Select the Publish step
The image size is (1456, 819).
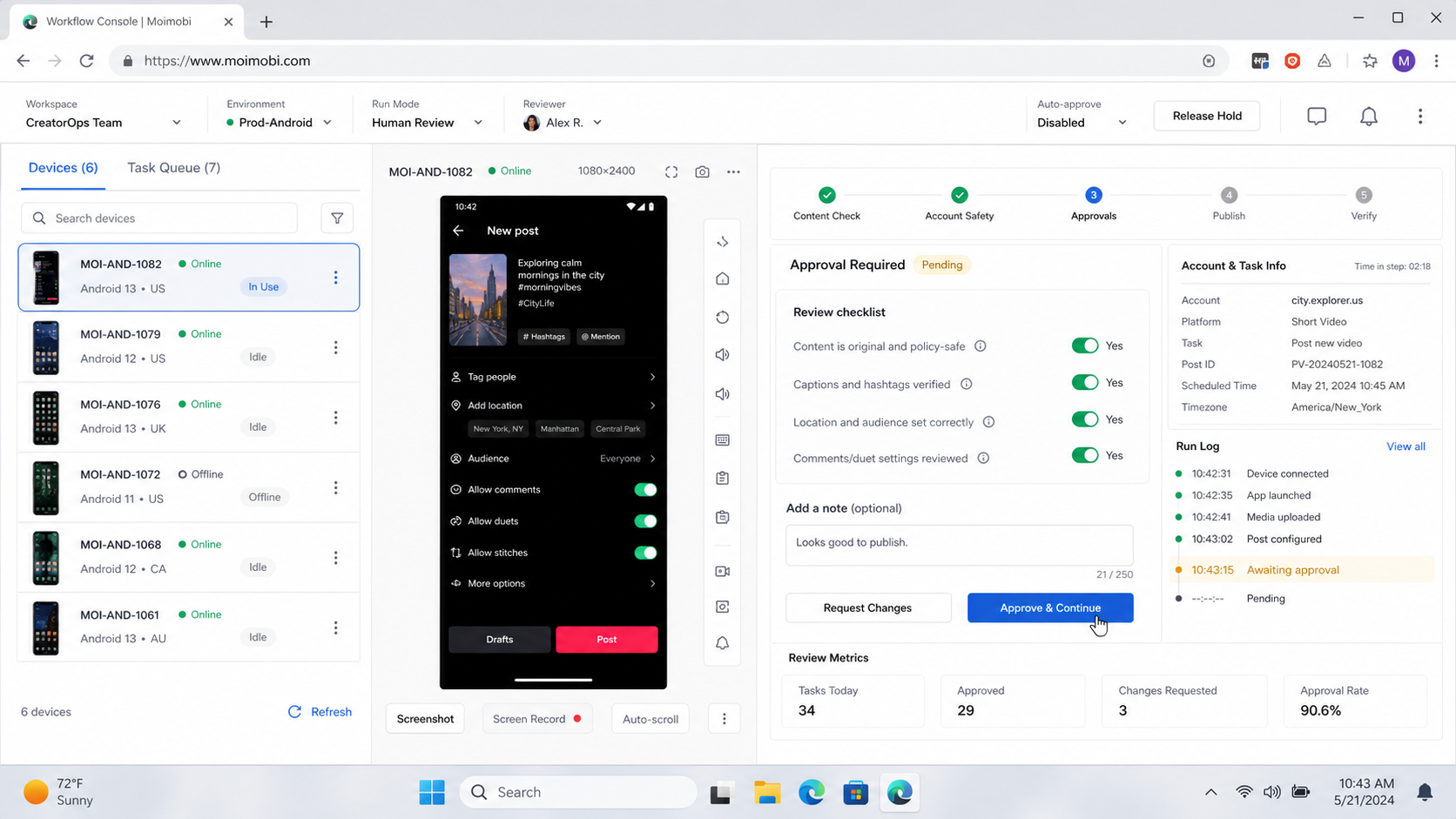[1229, 205]
